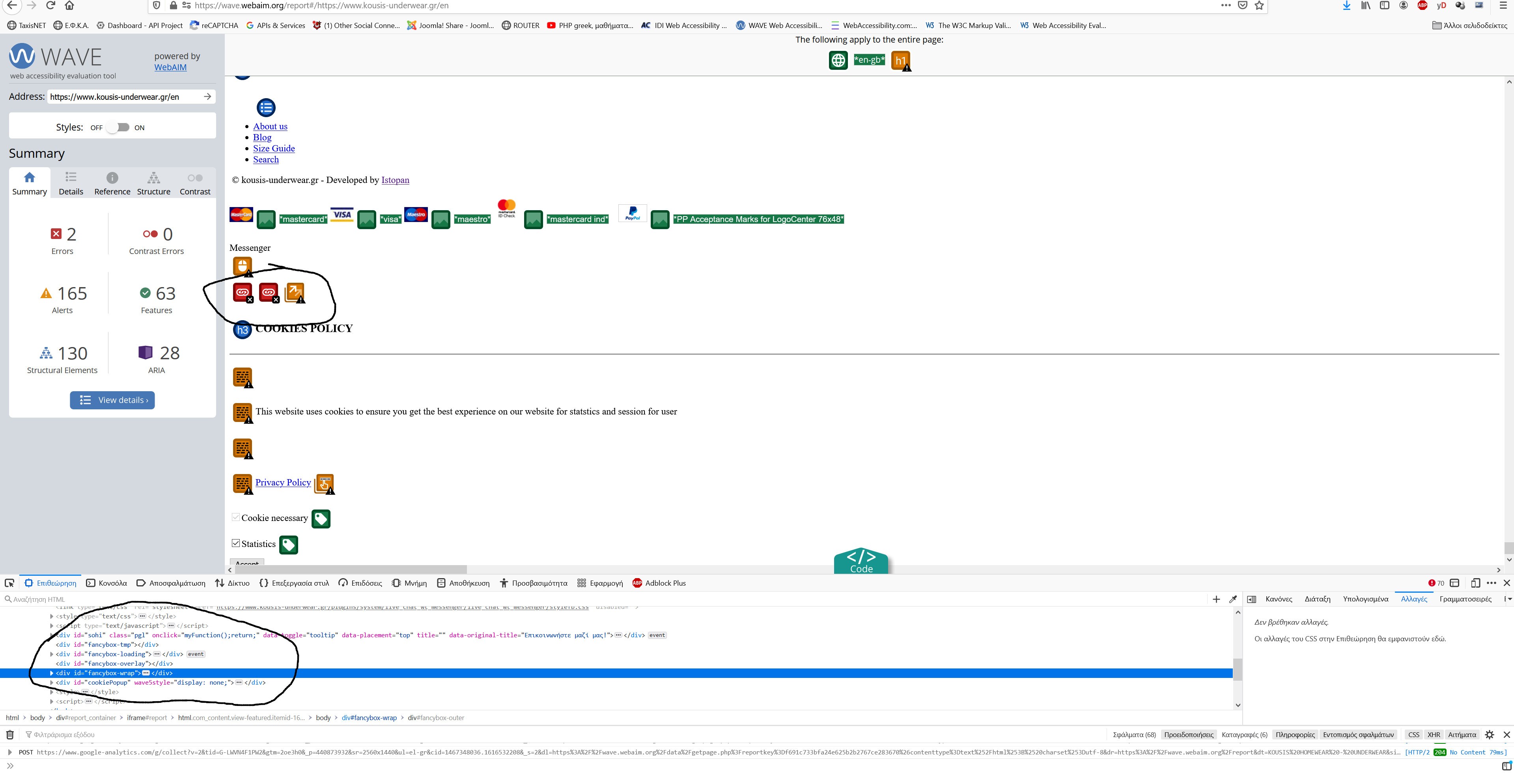The height and width of the screenshot is (784, 1514).
Task: Click the WAVE language globe icon
Action: pyautogui.click(x=838, y=60)
